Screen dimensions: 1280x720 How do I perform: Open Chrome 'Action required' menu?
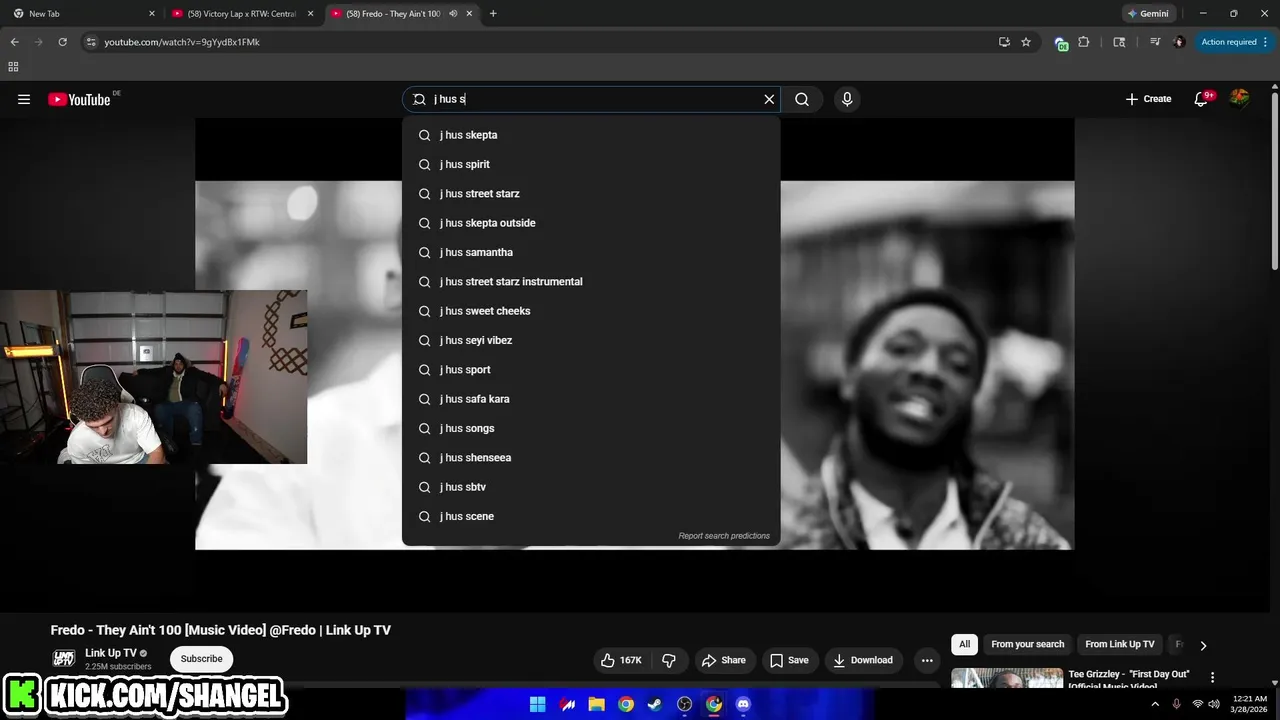pyautogui.click(x=1234, y=42)
